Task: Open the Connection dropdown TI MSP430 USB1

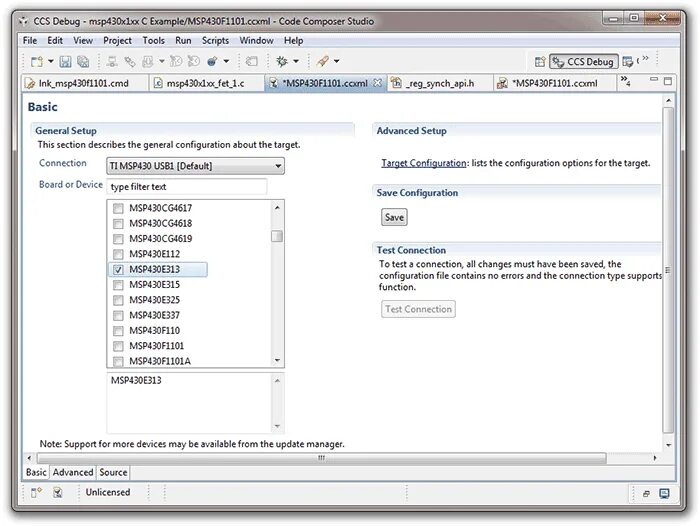Action: [x=195, y=166]
